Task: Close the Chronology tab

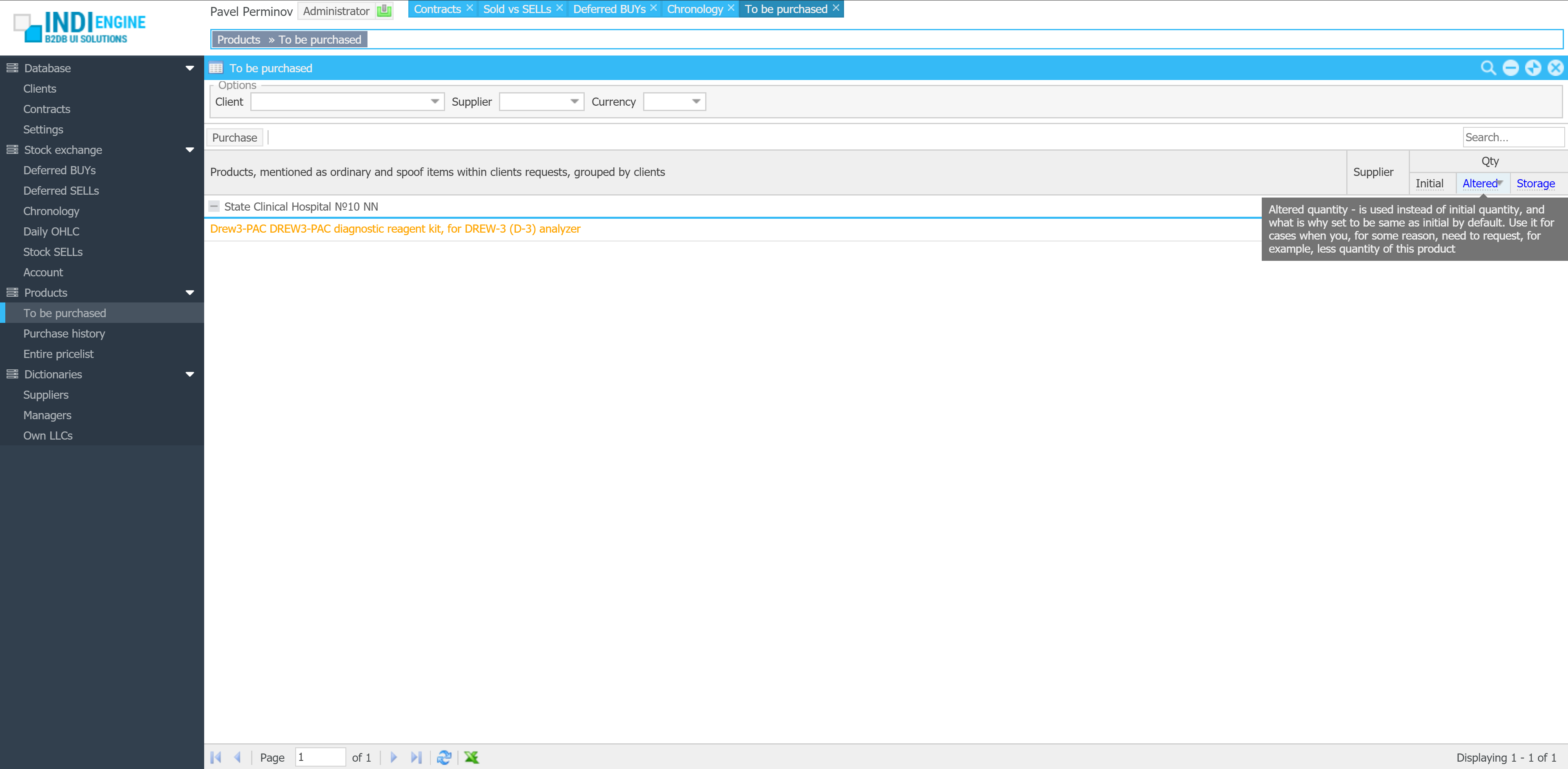Action: (731, 8)
